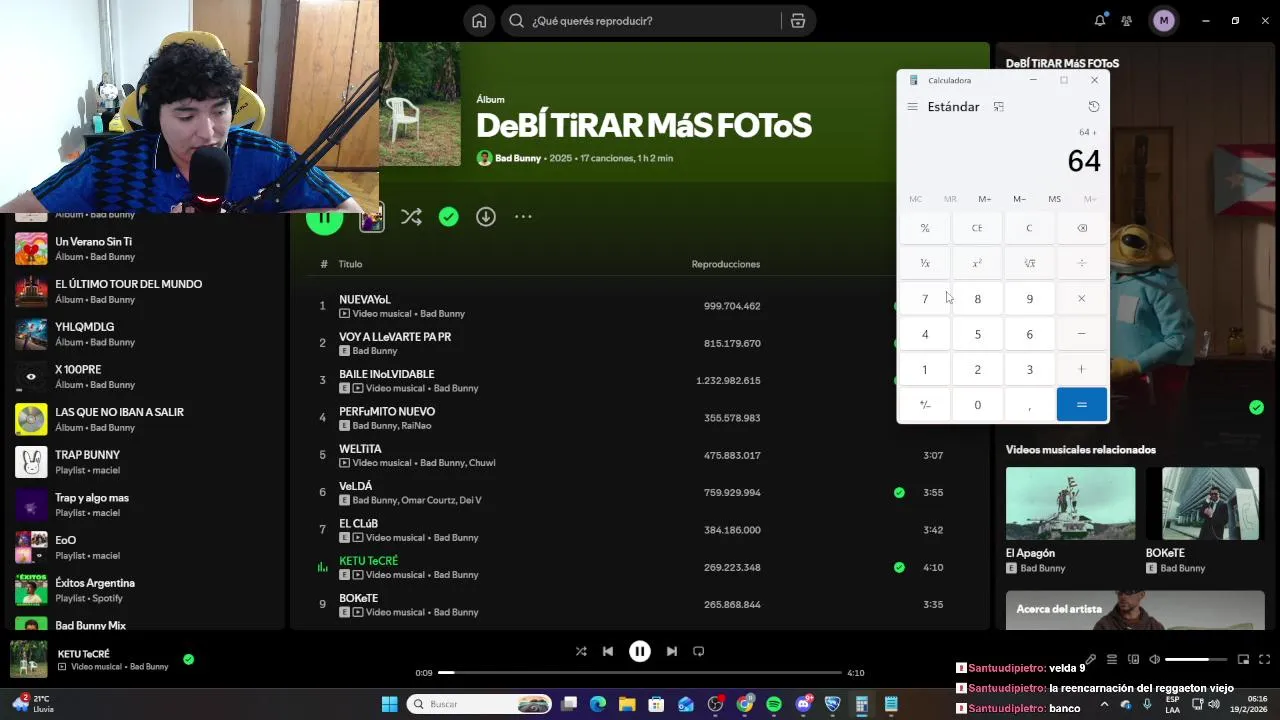Click Calculator backspace key

tap(1081, 228)
